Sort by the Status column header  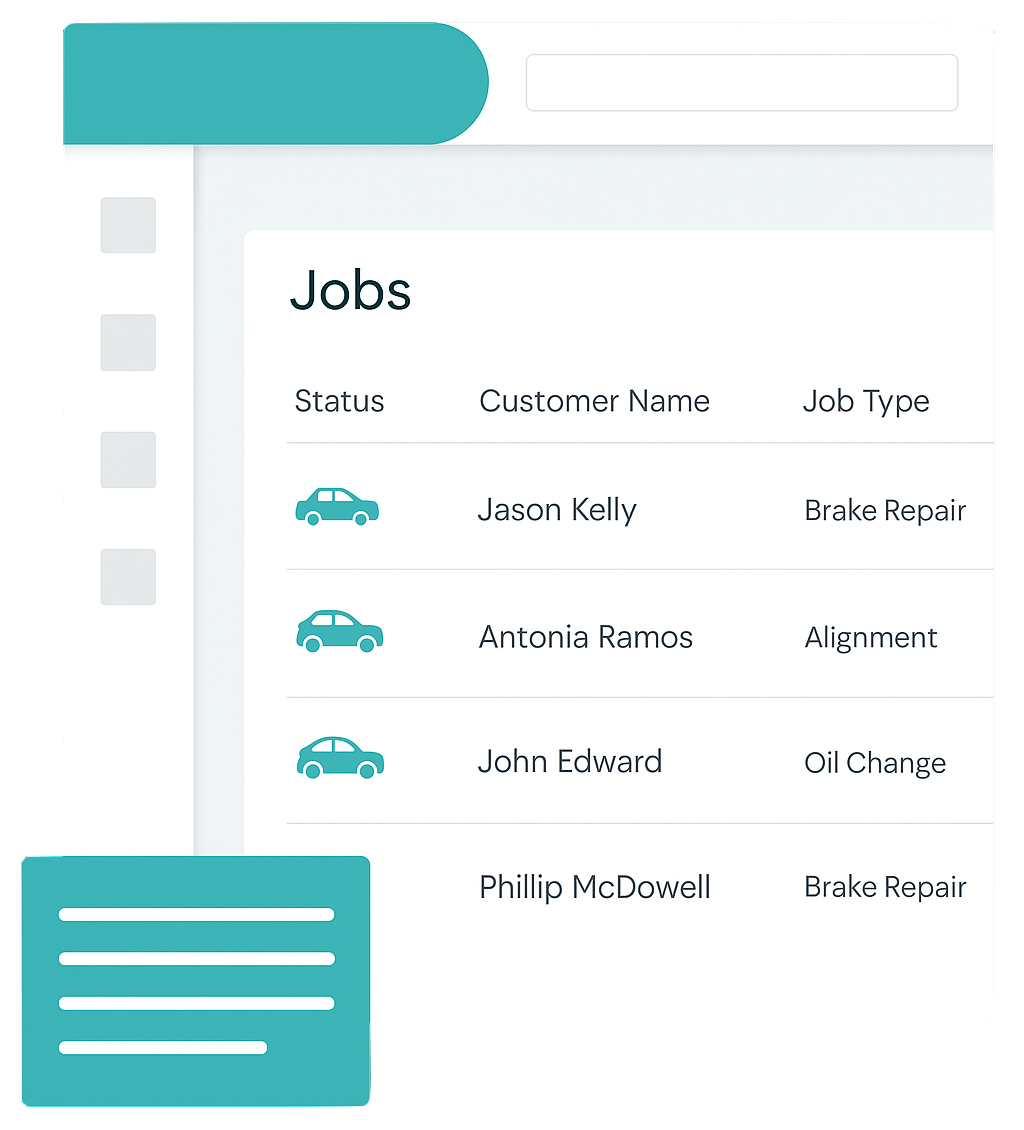point(339,401)
